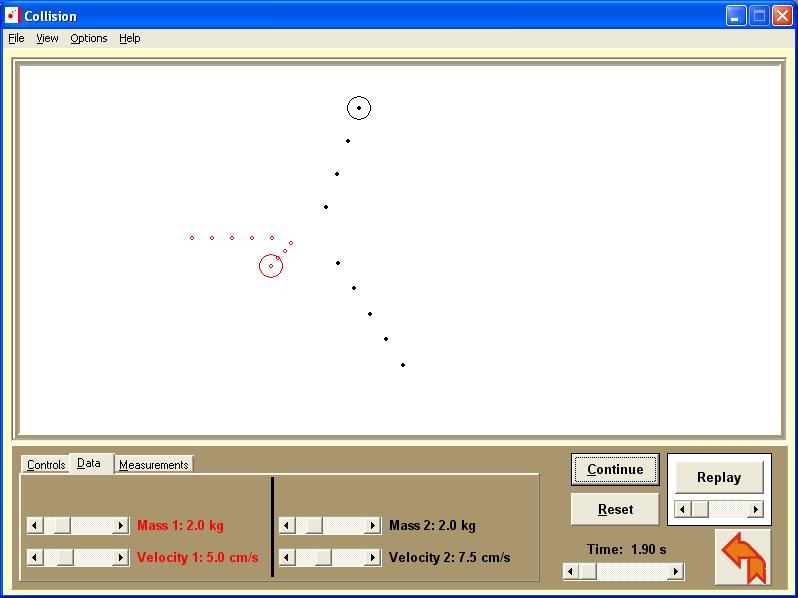
Task: Increase Mass 2 with right arrow
Action: [x=373, y=525]
